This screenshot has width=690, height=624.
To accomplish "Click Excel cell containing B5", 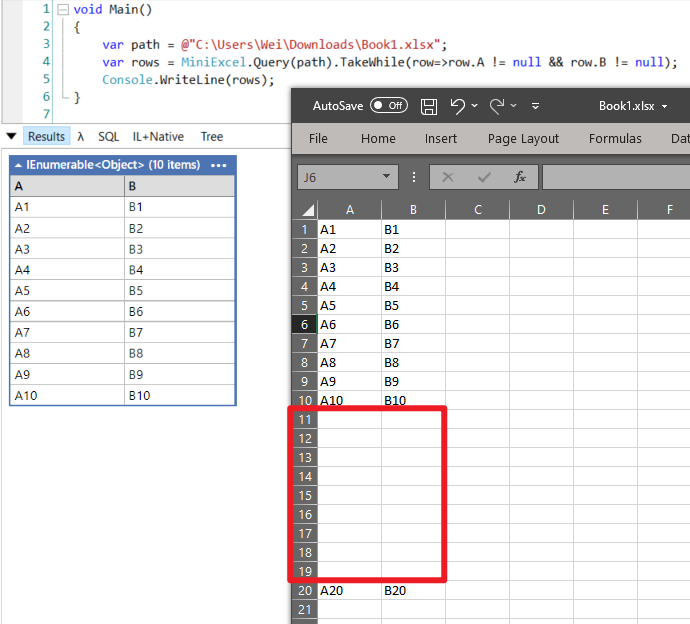I will coord(413,305).
